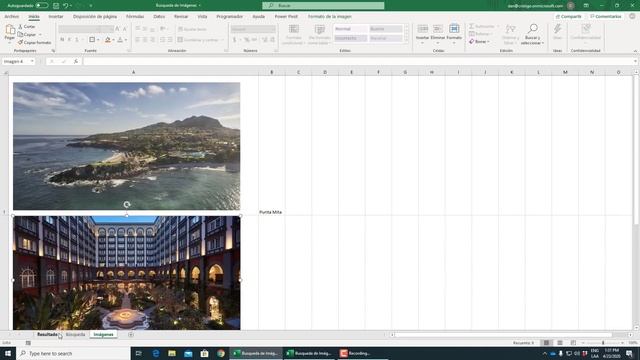Click the Copiar button
Viewport: 640px width, 360px height.
(27, 35)
